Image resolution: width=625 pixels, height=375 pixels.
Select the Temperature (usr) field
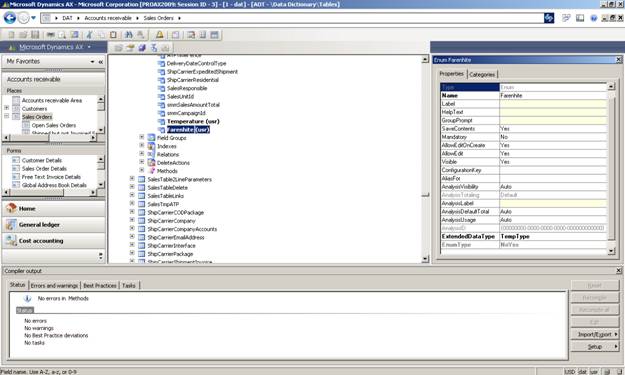coord(193,121)
